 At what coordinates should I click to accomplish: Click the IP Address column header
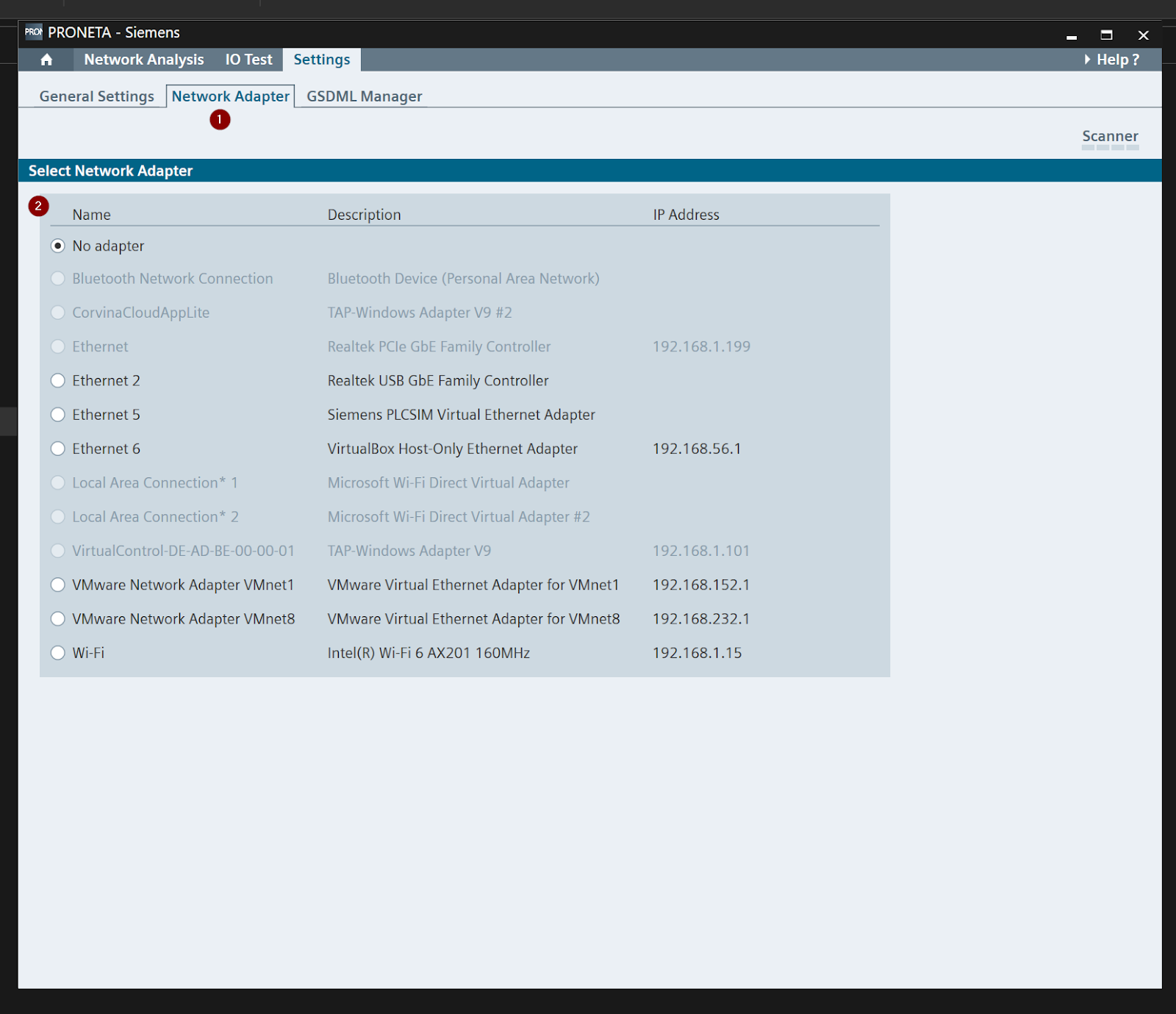click(686, 215)
